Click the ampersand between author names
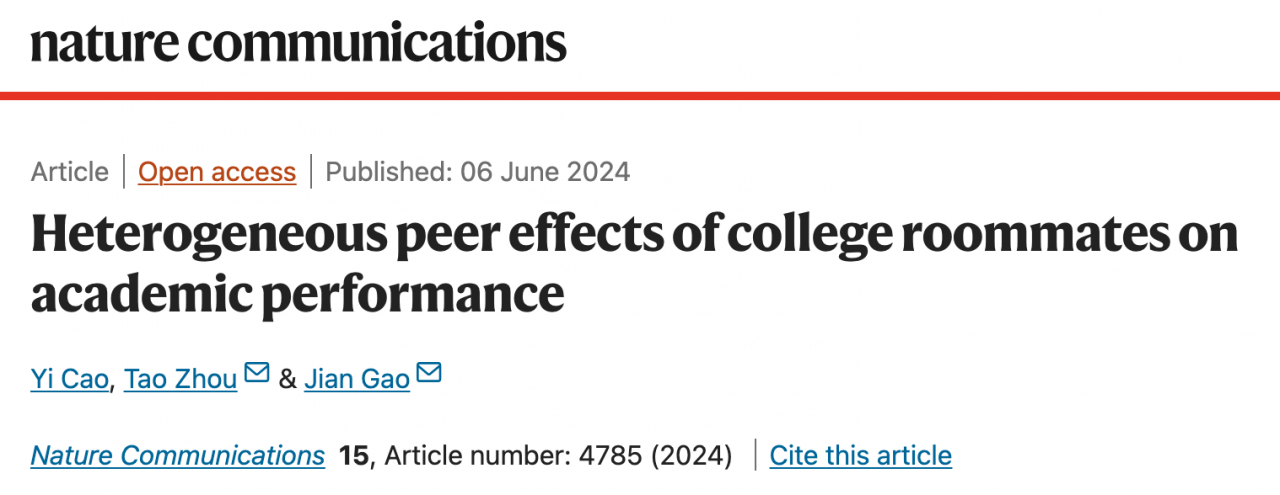 coord(287,379)
